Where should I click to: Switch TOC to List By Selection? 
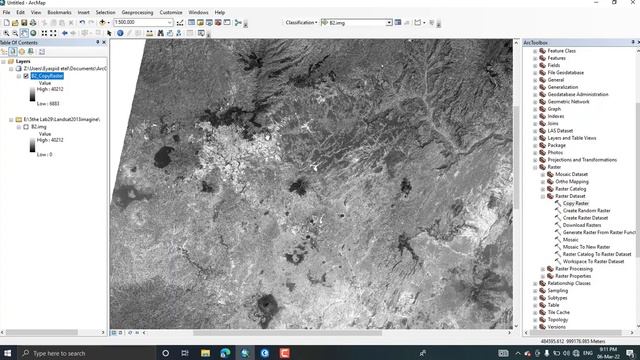pos(31,51)
